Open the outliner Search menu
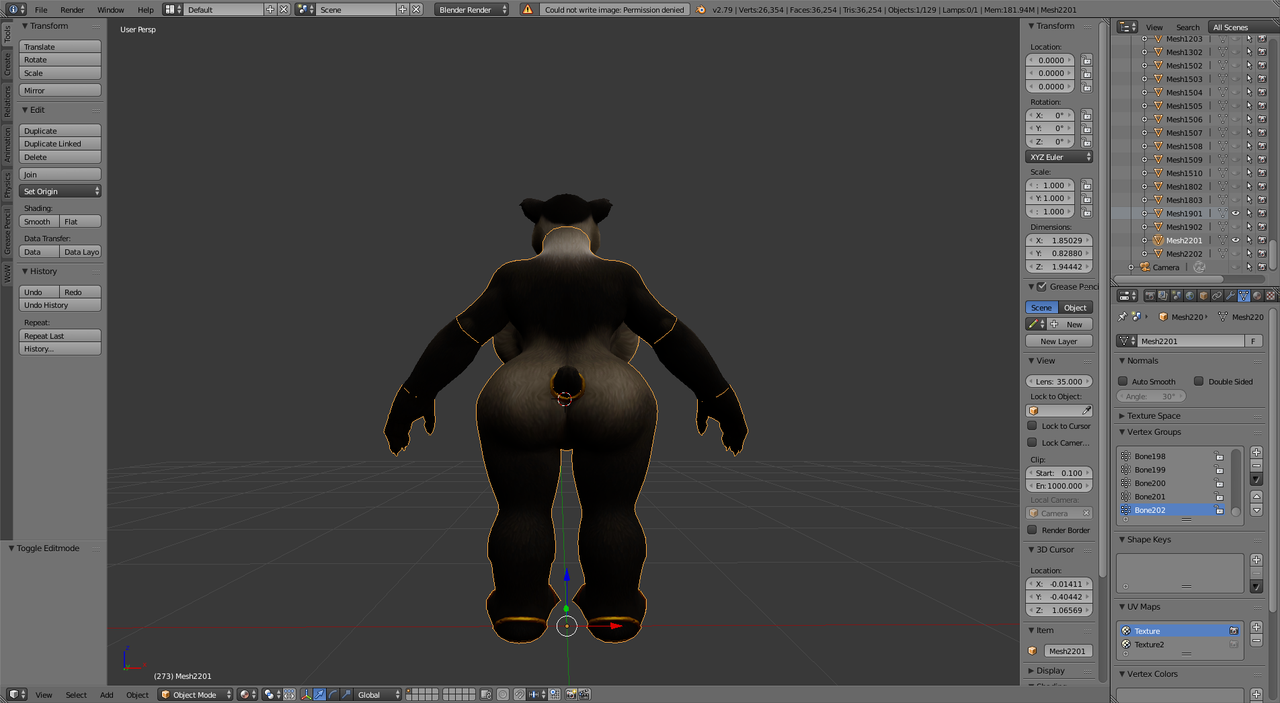Image resolution: width=1280 pixels, height=703 pixels. [x=1187, y=27]
